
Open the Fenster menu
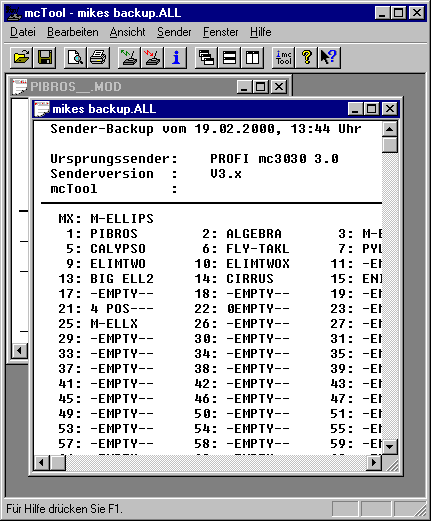pyautogui.click(x=221, y=32)
